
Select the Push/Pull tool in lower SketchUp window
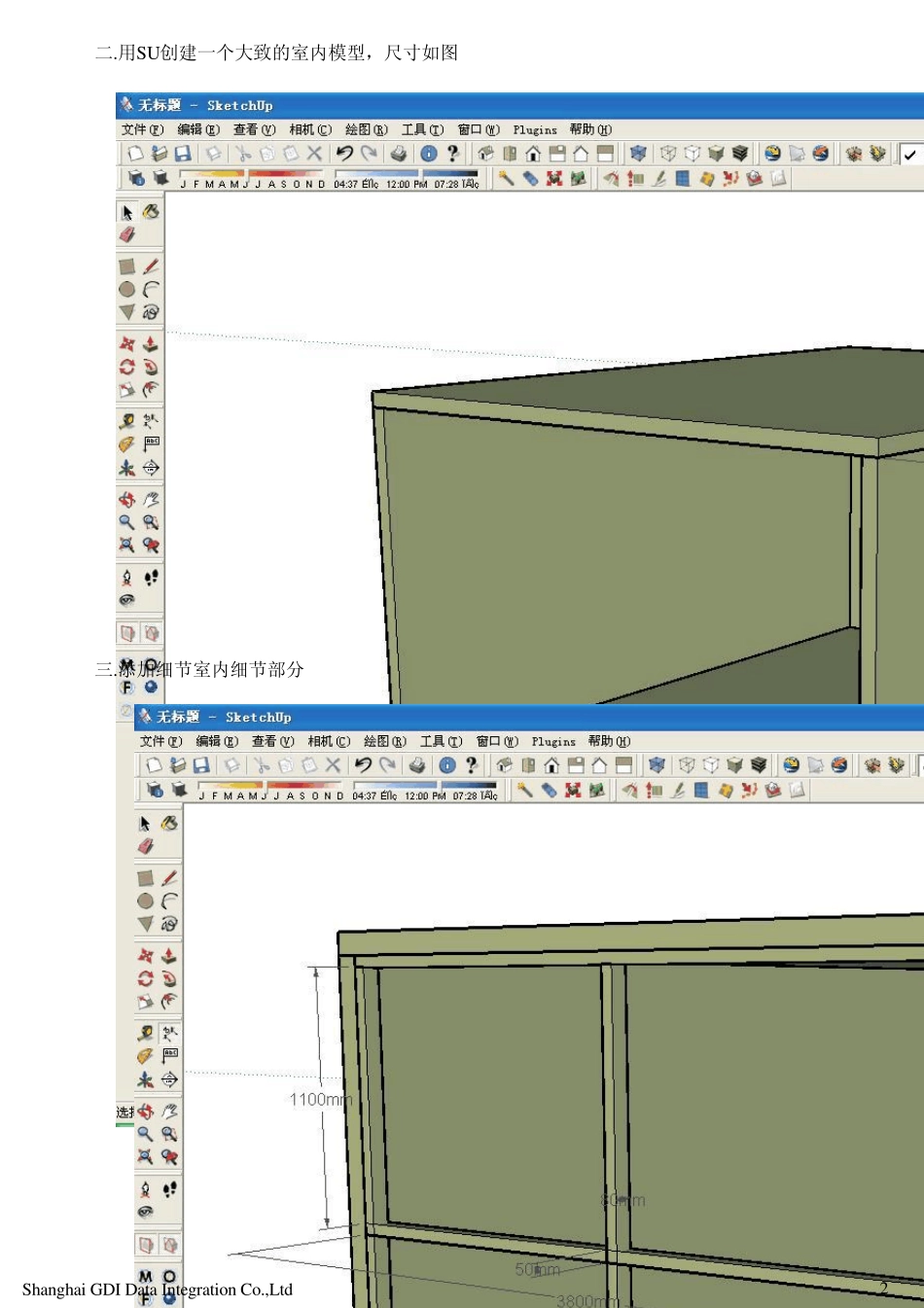[169, 956]
